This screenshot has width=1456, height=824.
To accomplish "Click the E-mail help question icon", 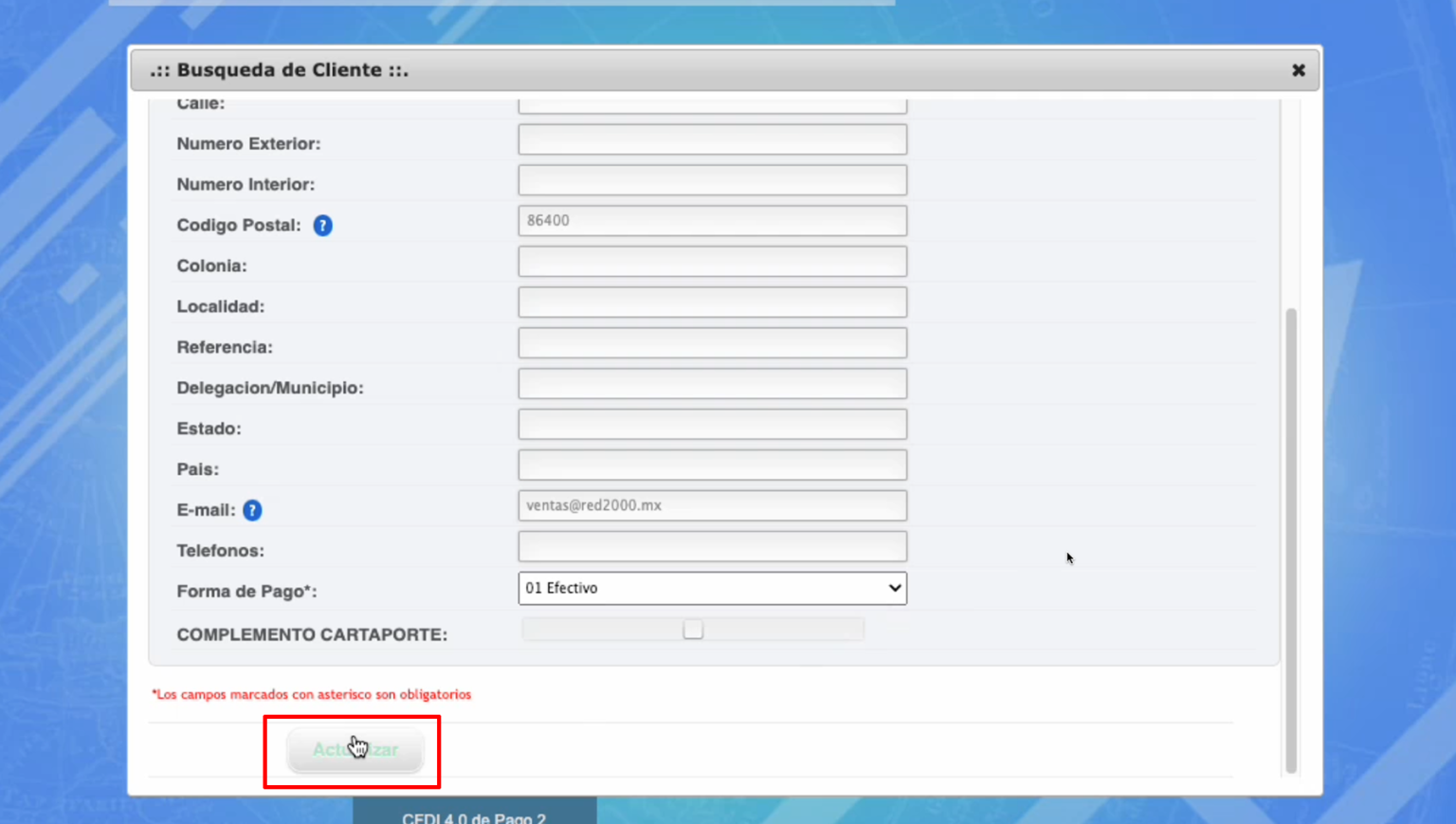I will 252,510.
